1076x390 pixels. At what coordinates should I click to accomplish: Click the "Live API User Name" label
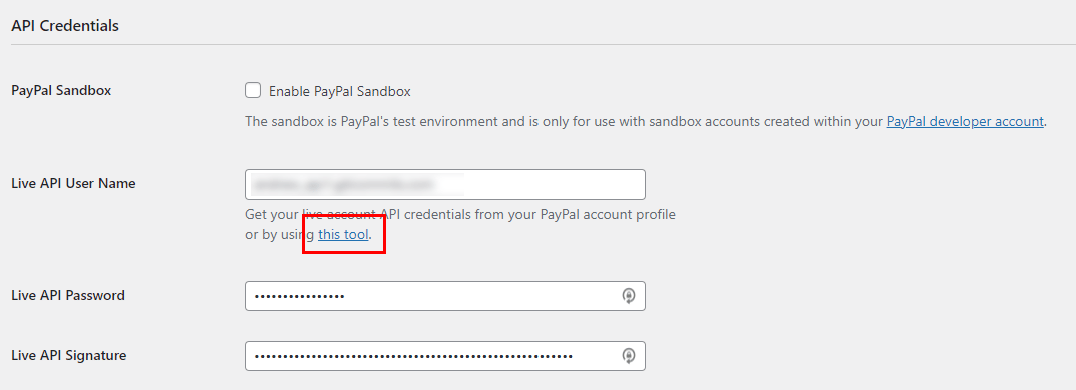click(x=73, y=183)
